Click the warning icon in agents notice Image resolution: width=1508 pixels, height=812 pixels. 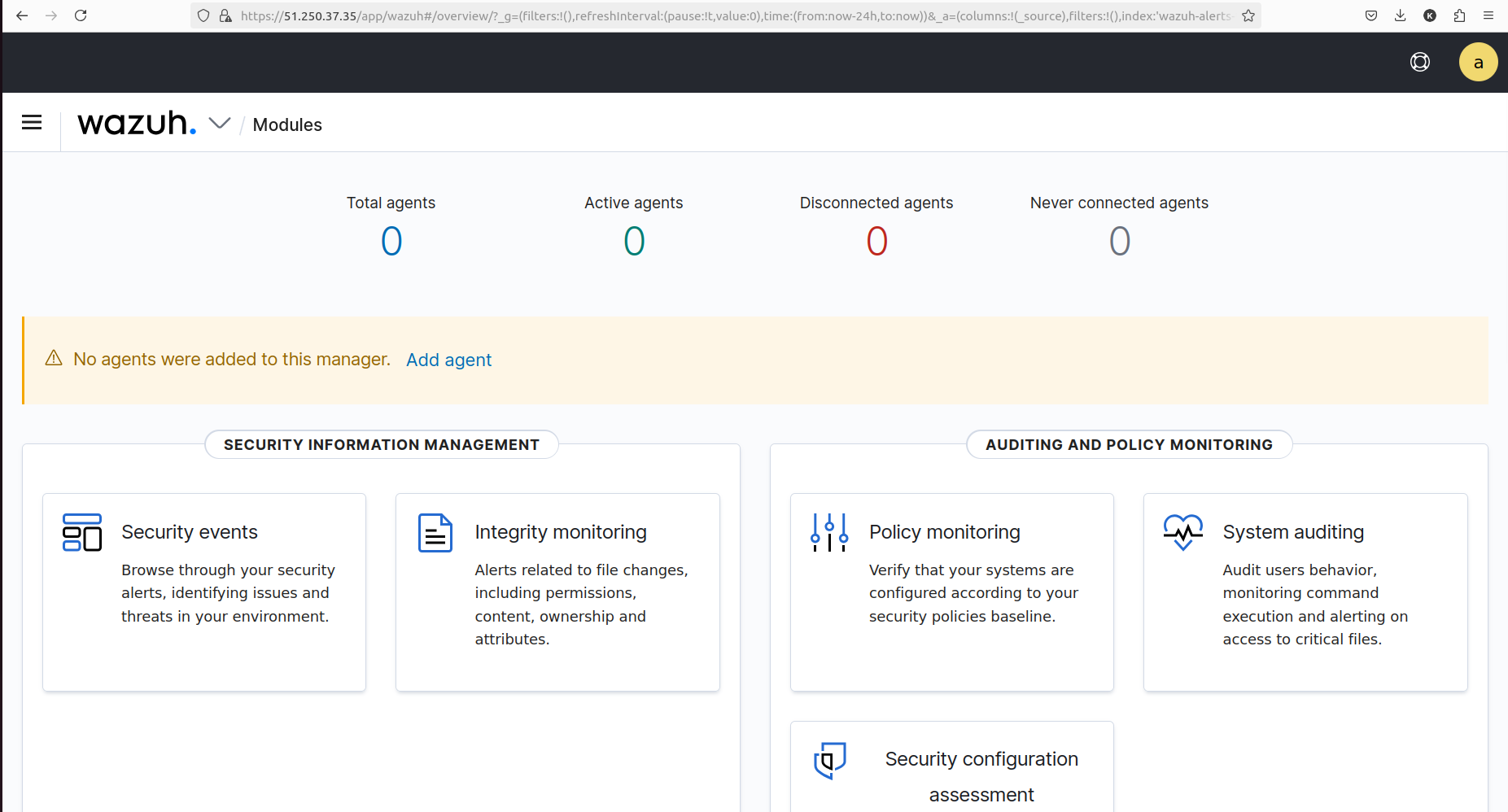pos(54,359)
